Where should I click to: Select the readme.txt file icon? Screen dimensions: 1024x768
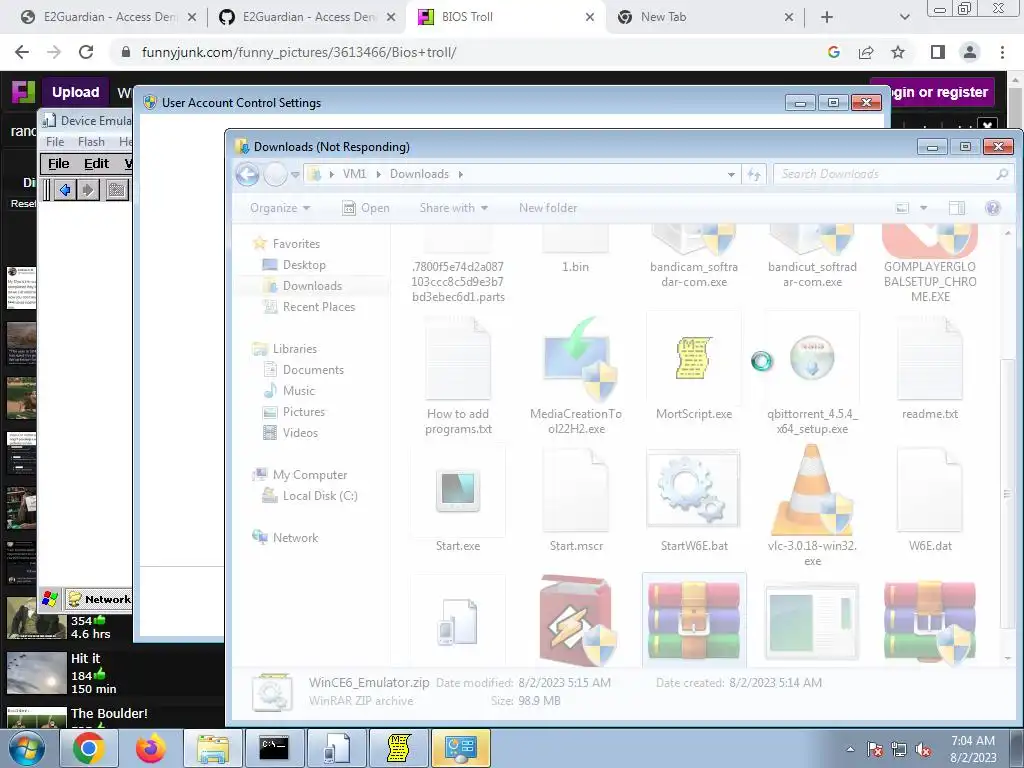click(930, 358)
